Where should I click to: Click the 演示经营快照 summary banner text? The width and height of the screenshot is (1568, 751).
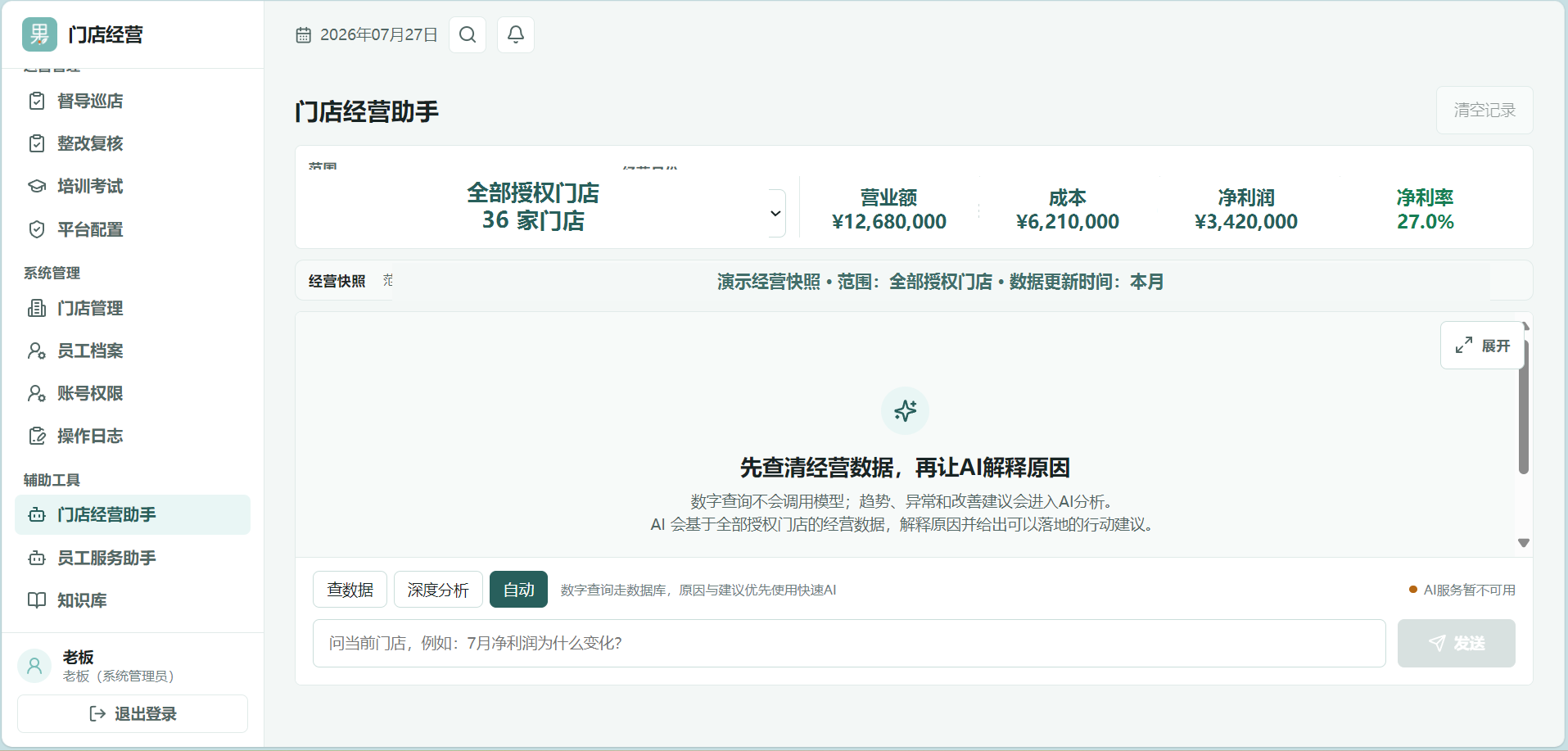(x=940, y=282)
